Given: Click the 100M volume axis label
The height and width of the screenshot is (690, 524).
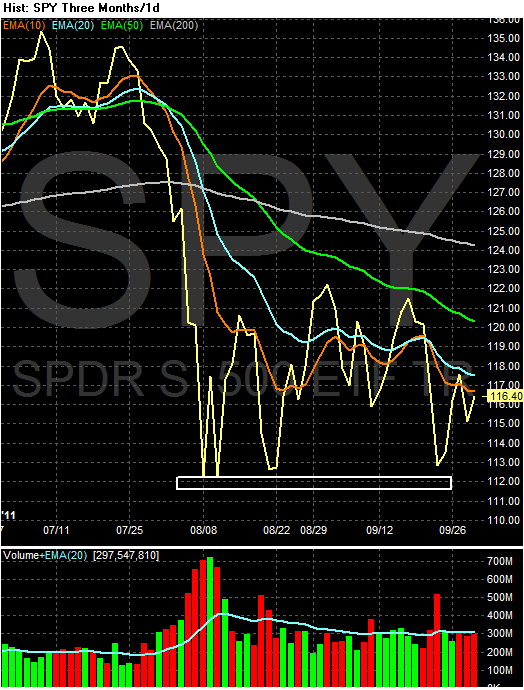Looking at the screenshot, I should (500, 670).
